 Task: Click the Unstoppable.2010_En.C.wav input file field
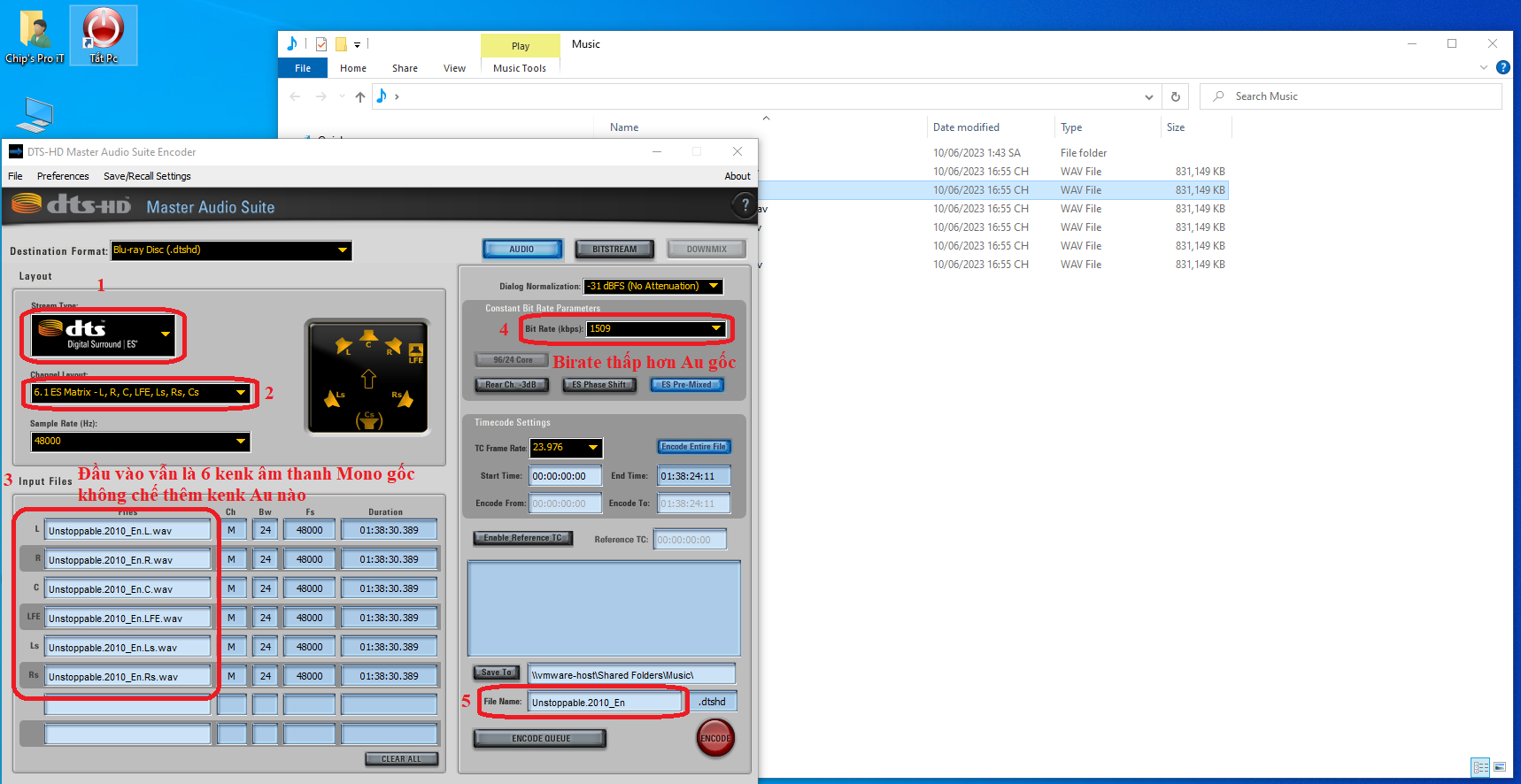(x=128, y=589)
